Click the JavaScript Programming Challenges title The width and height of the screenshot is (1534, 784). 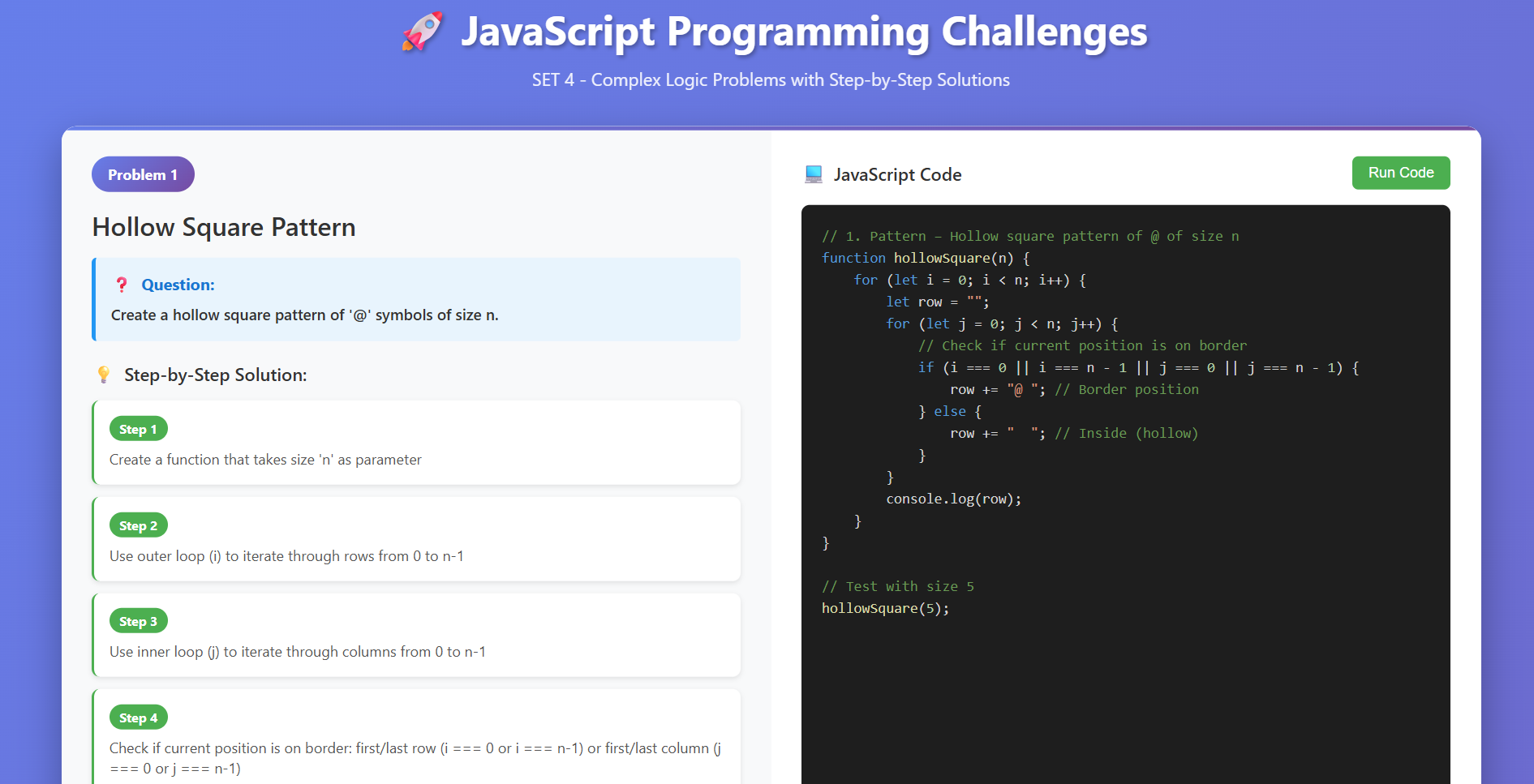[x=803, y=32]
